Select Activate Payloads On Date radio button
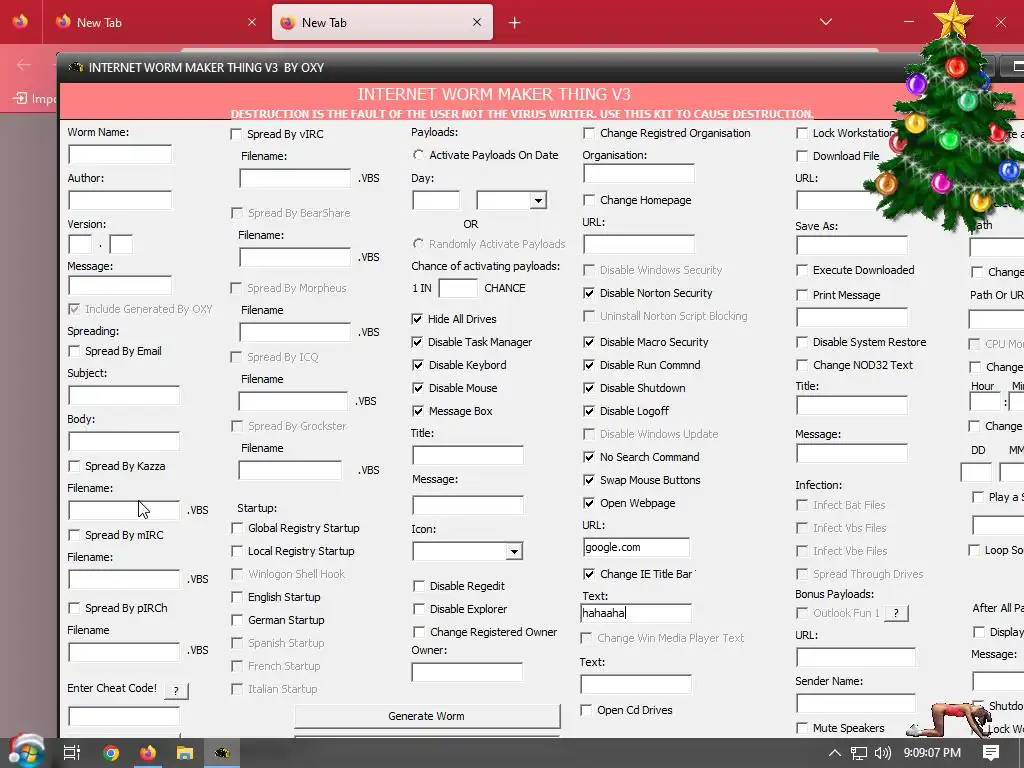This screenshot has height=768, width=1024. tap(418, 155)
